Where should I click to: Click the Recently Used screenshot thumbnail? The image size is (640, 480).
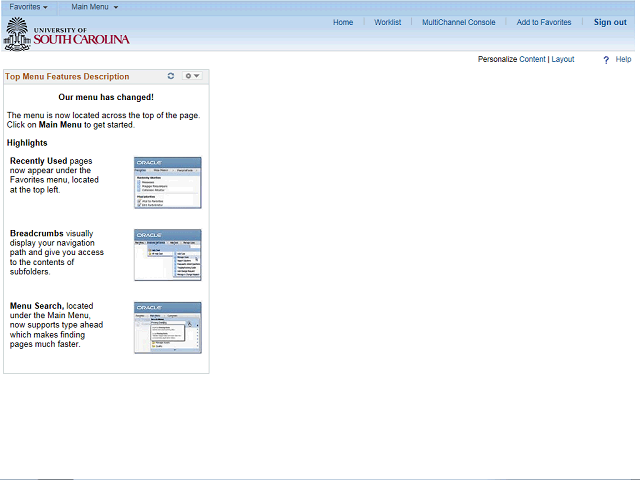168,183
